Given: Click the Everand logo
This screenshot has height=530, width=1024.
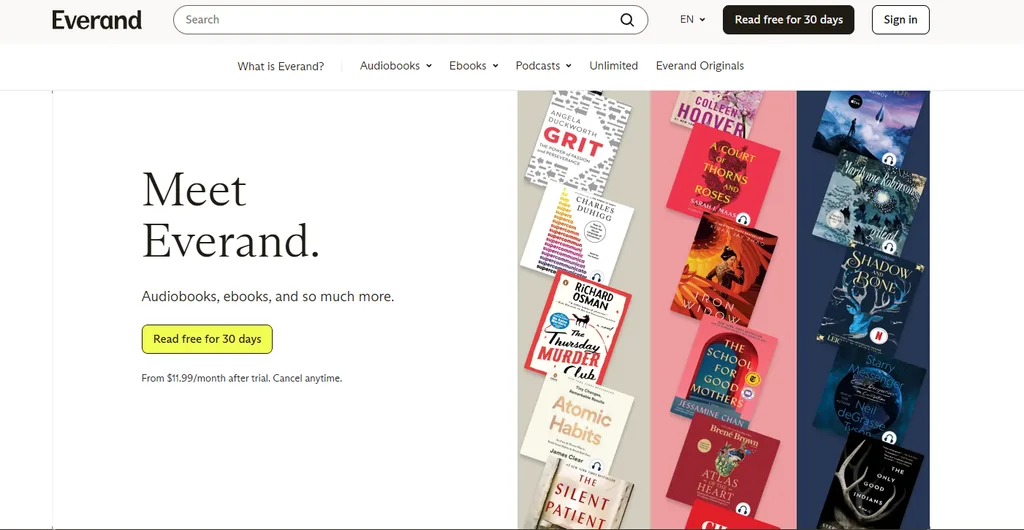Looking at the screenshot, I should click(97, 20).
